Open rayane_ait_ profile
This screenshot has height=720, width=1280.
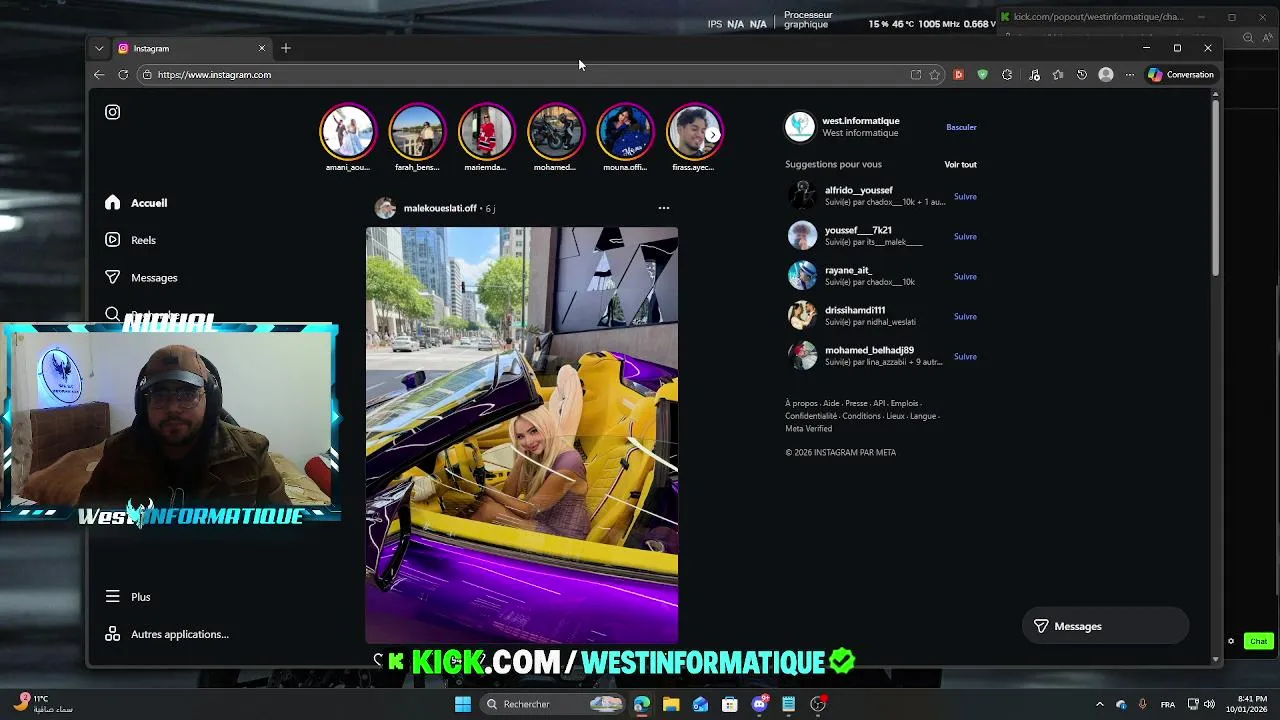click(x=848, y=270)
